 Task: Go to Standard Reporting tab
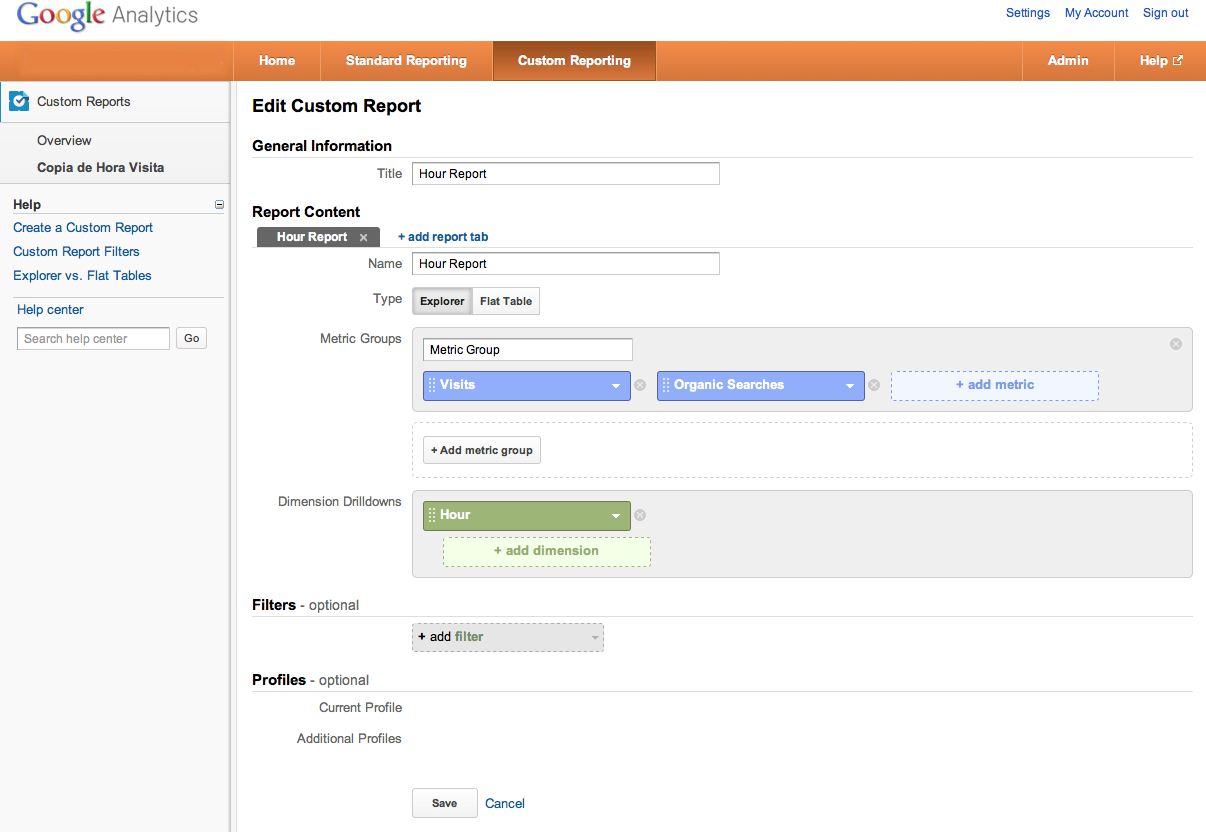406,61
